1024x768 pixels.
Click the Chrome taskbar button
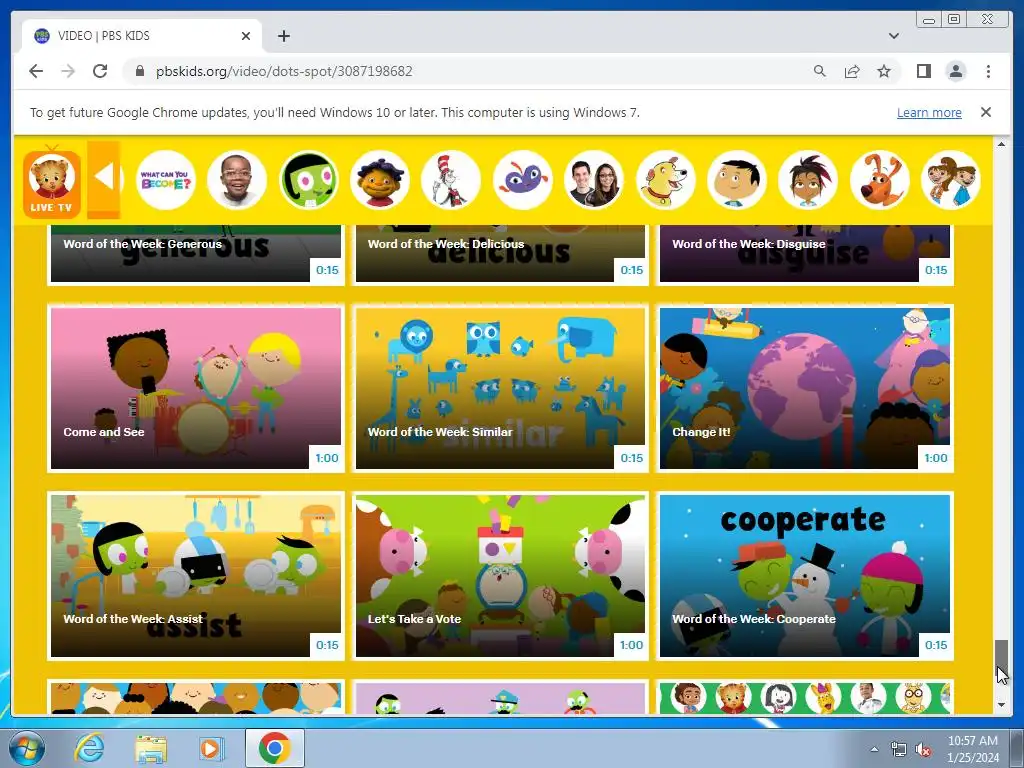point(274,748)
